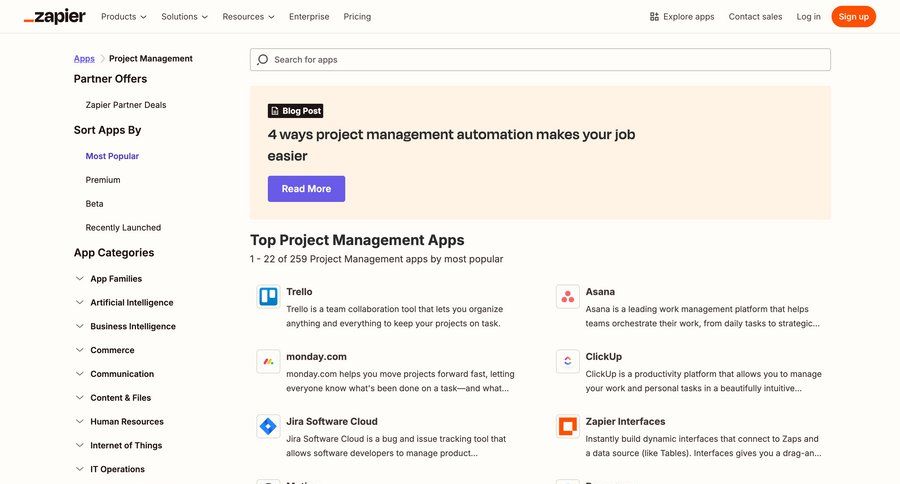Image resolution: width=900 pixels, height=484 pixels.
Task: Expand the IT Operations category chevron
Action: (x=79, y=469)
